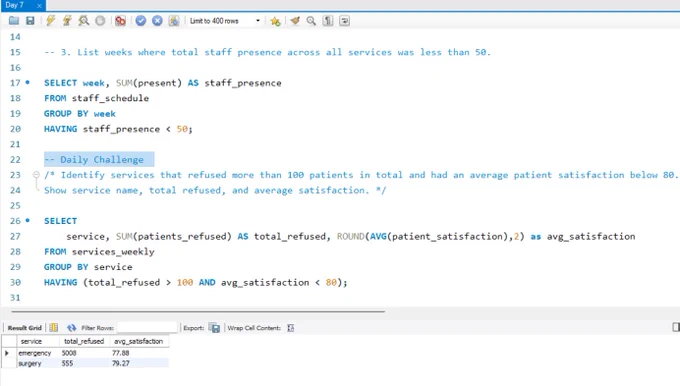Sort by total_refused column header

pyautogui.click(x=84, y=341)
